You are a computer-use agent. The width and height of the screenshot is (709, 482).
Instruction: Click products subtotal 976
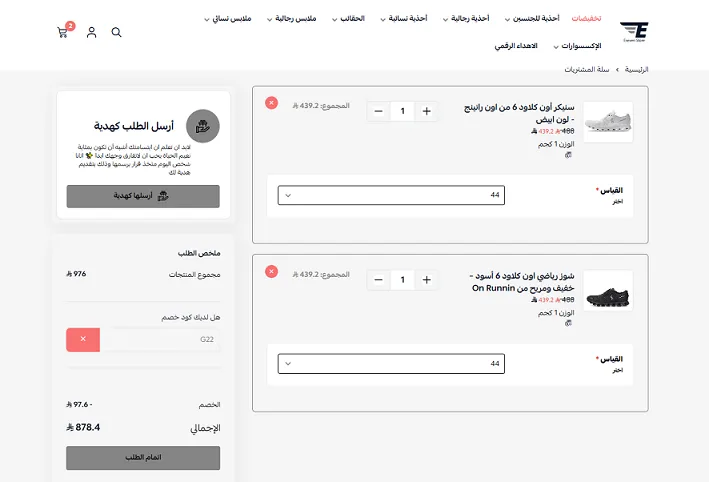click(76, 274)
